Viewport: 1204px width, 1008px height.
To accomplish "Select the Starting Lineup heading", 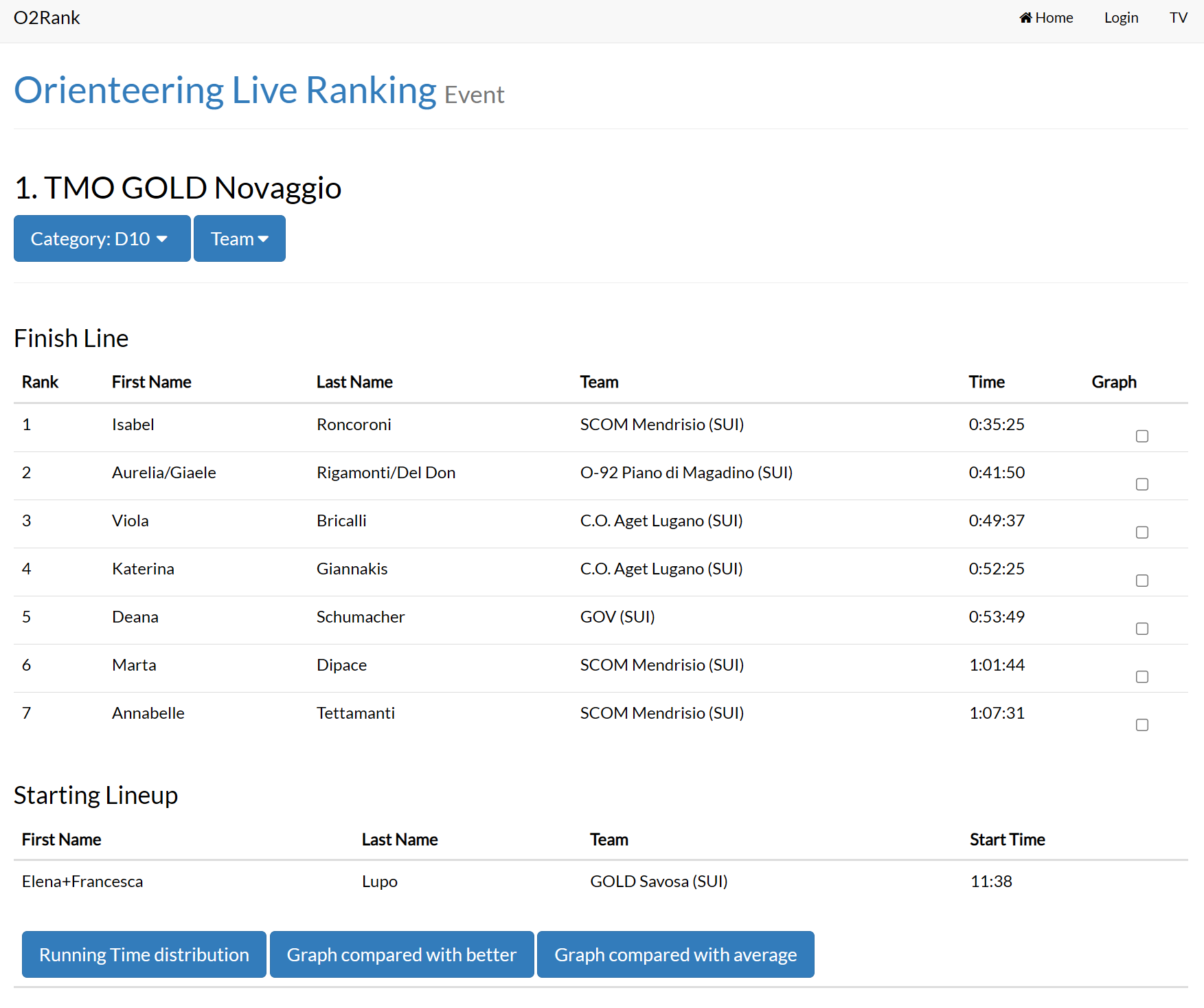I will point(95,796).
